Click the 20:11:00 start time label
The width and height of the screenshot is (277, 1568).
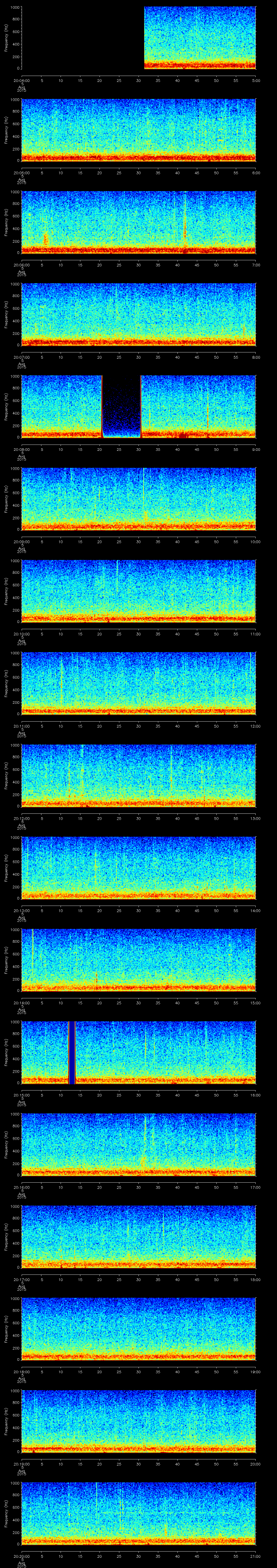click(21, 726)
